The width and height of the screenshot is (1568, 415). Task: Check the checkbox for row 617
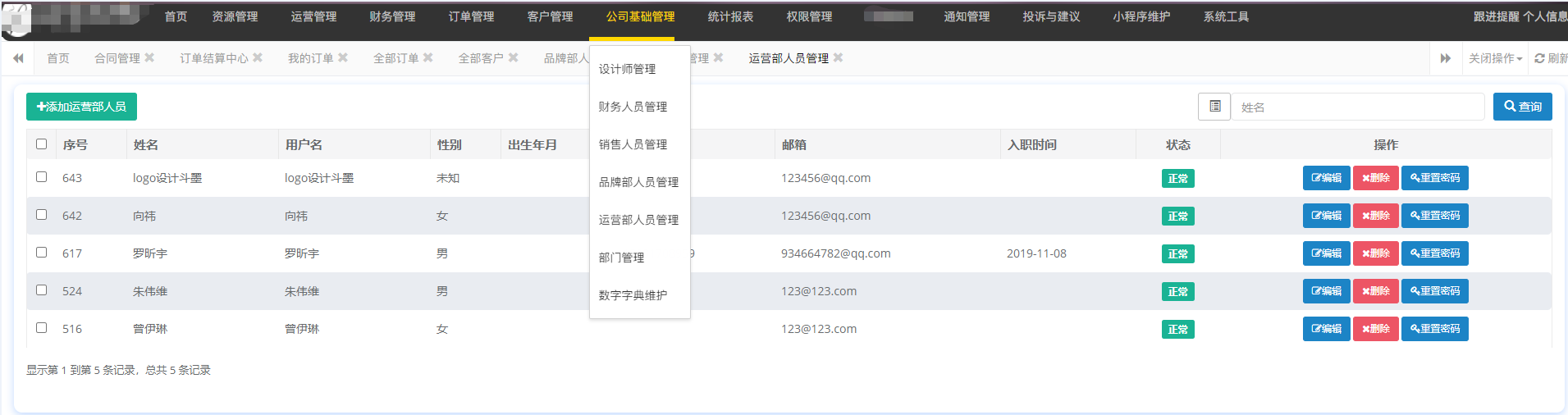(x=42, y=253)
